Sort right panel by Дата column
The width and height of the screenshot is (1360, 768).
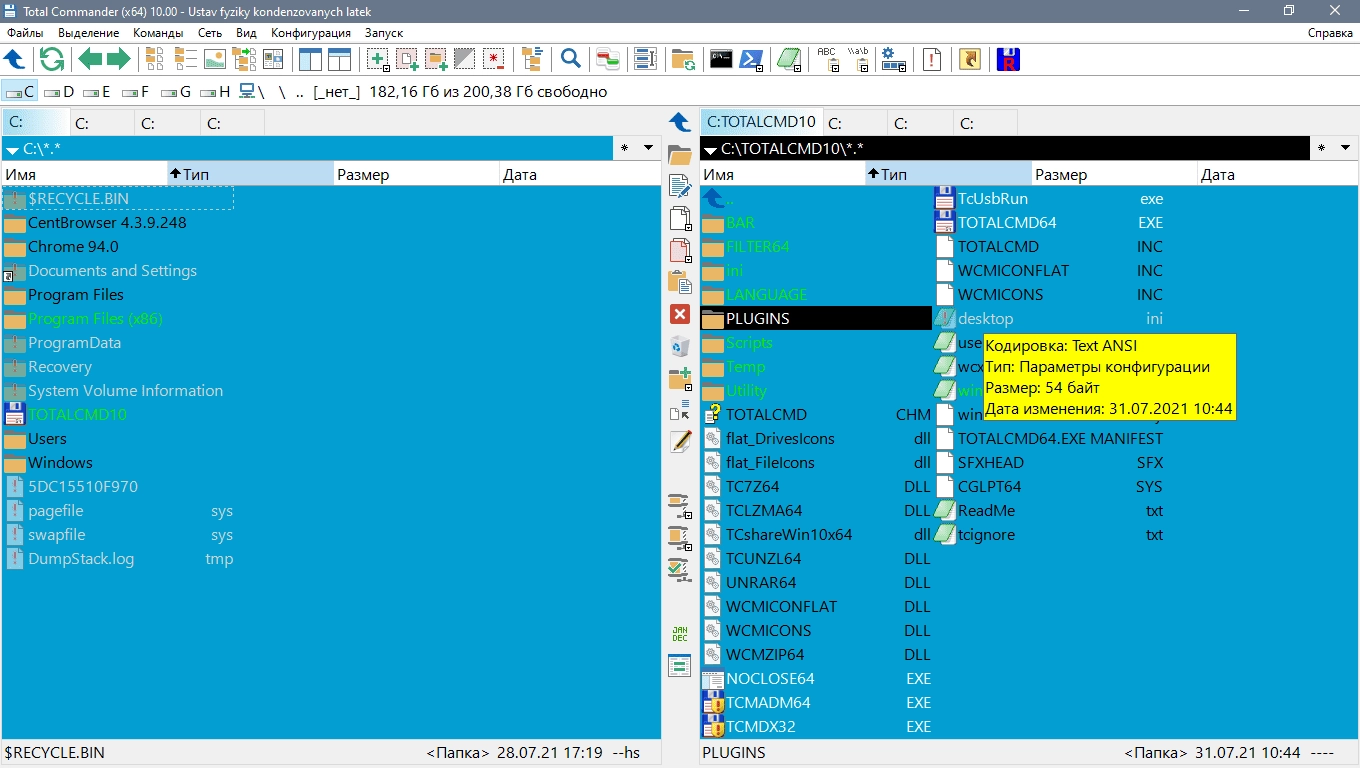1277,174
